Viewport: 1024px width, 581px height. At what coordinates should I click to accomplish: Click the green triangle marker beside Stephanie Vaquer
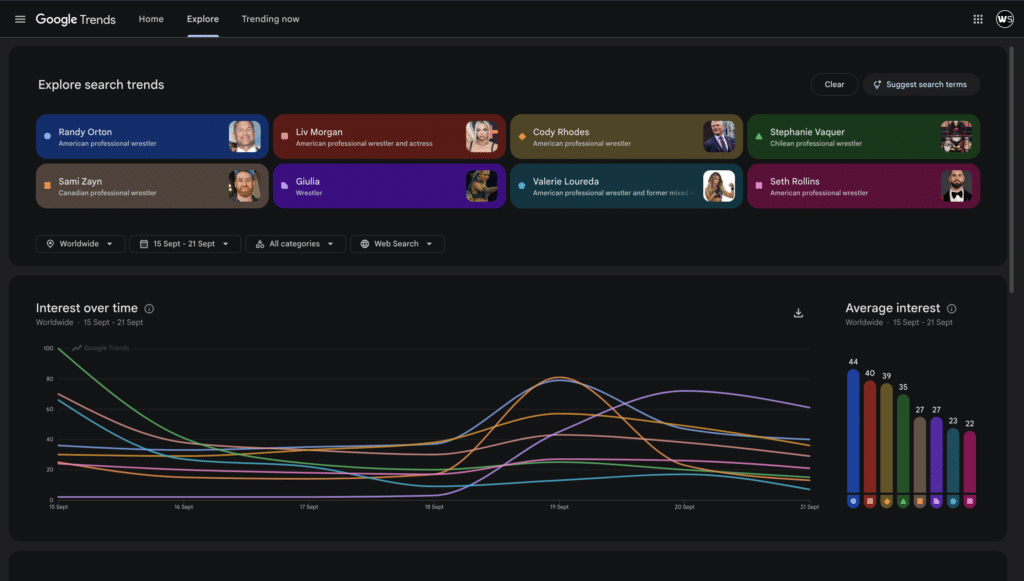759,136
